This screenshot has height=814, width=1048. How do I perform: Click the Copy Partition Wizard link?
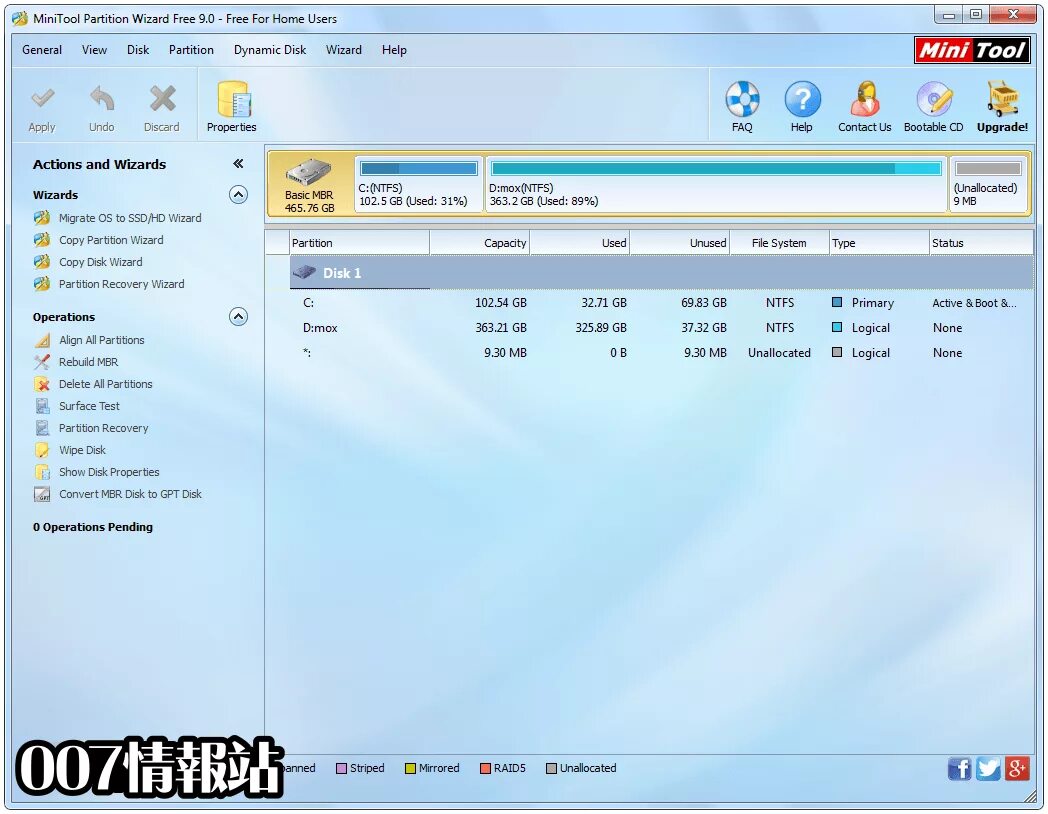point(111,240)
